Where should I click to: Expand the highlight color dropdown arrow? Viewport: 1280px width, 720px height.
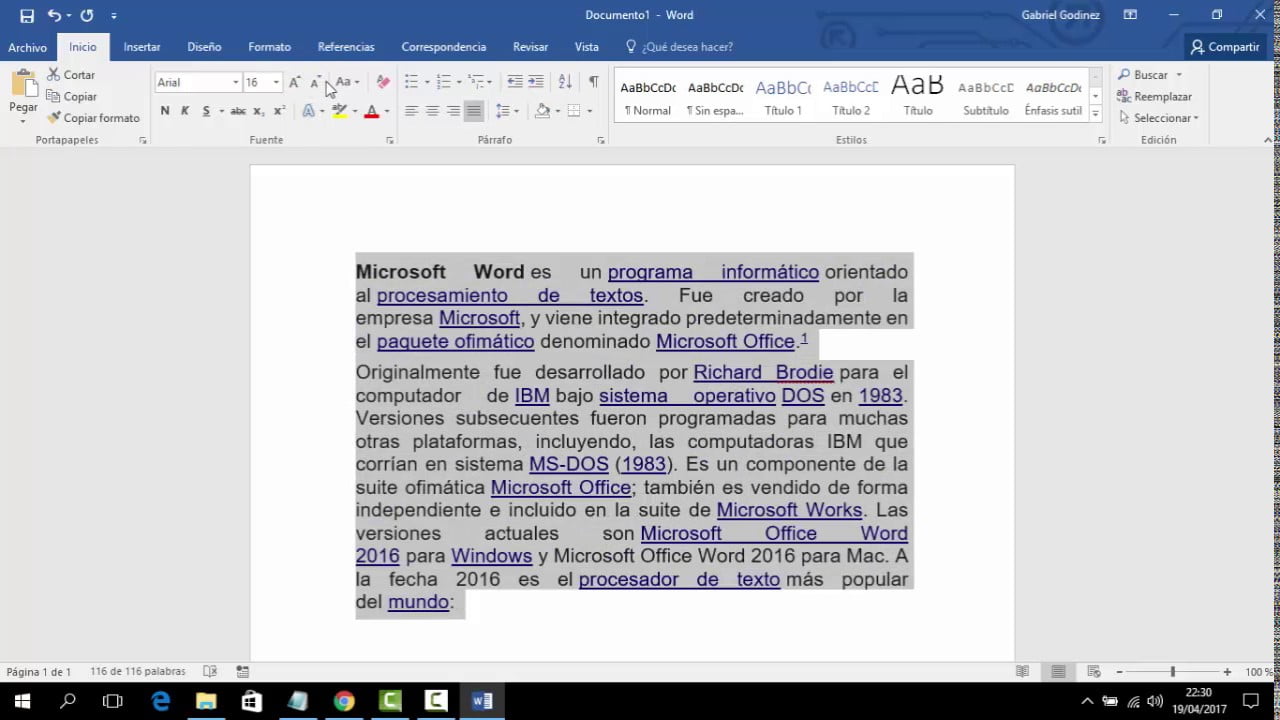[354, 111]
